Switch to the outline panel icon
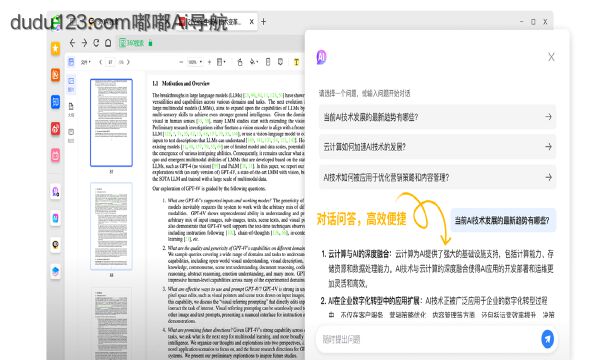This screenshot has height=360, width=600. pos(71,109)
